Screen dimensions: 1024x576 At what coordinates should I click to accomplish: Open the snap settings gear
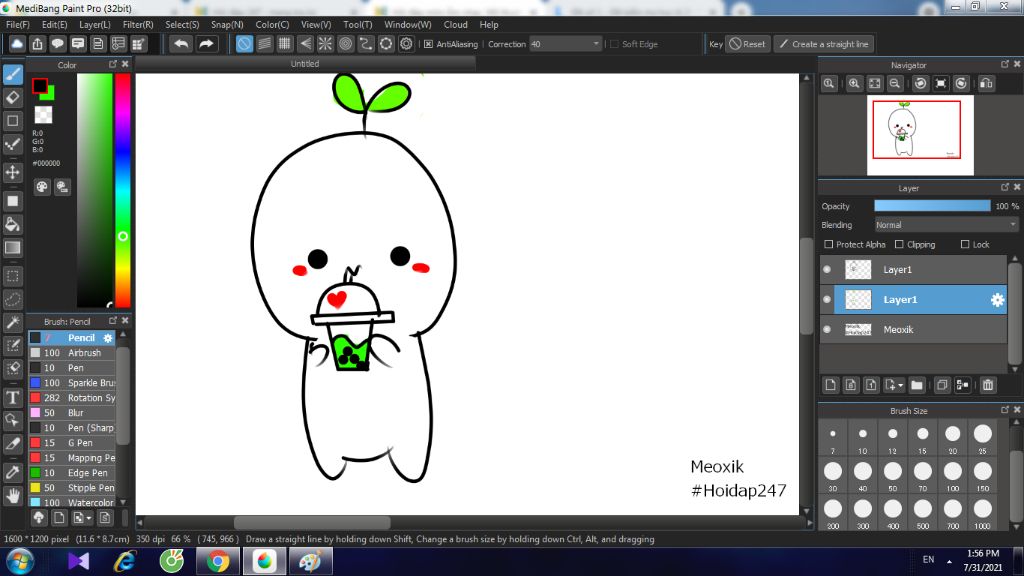(x=406, y=44)
